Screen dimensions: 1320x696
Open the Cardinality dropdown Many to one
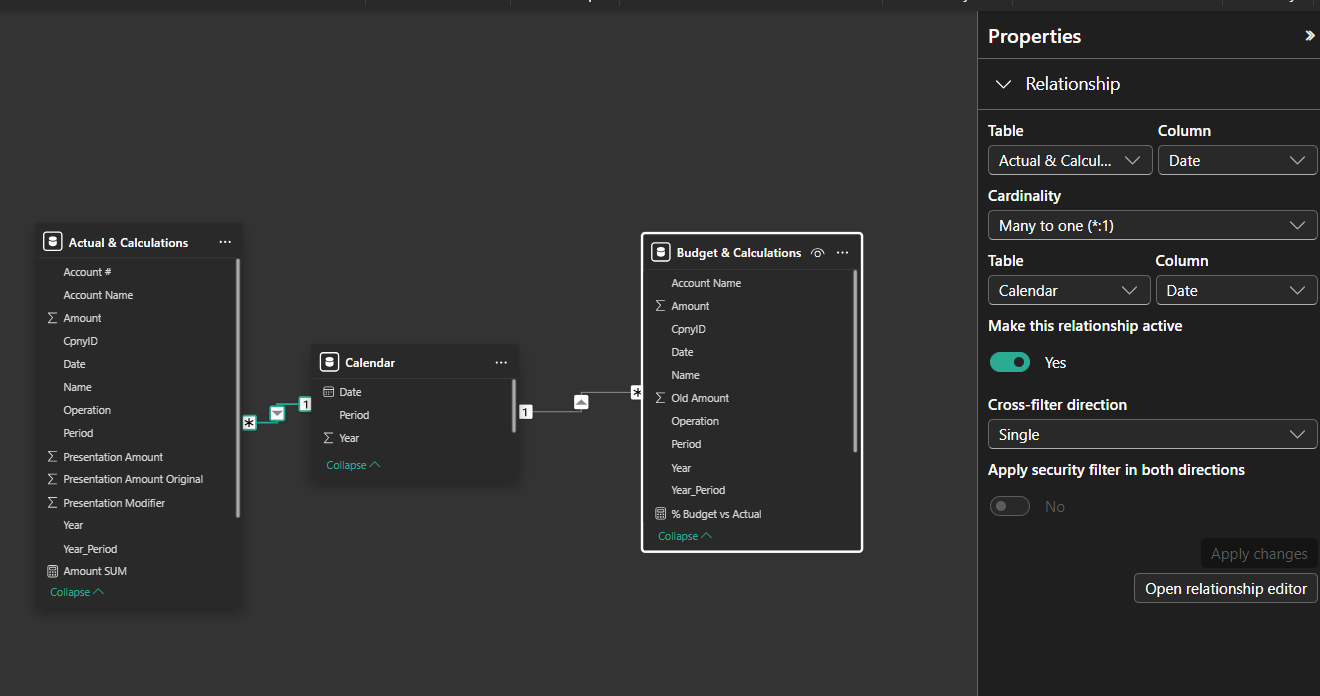tap(1153, 226)
